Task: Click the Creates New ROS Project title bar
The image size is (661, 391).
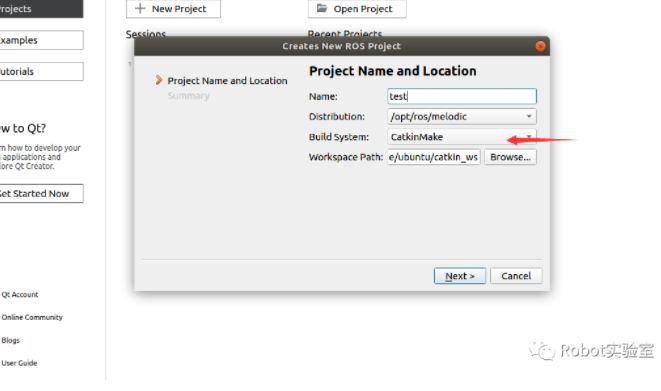Action: 341,46
